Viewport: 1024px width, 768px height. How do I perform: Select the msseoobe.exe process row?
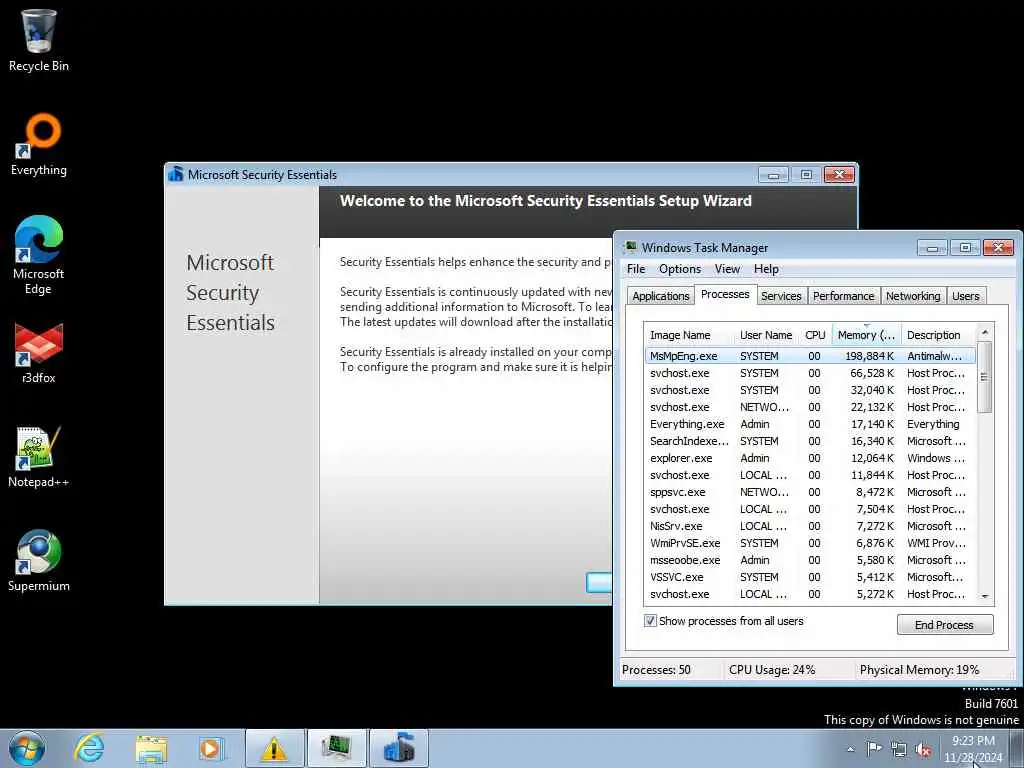[x=809, y=560]
